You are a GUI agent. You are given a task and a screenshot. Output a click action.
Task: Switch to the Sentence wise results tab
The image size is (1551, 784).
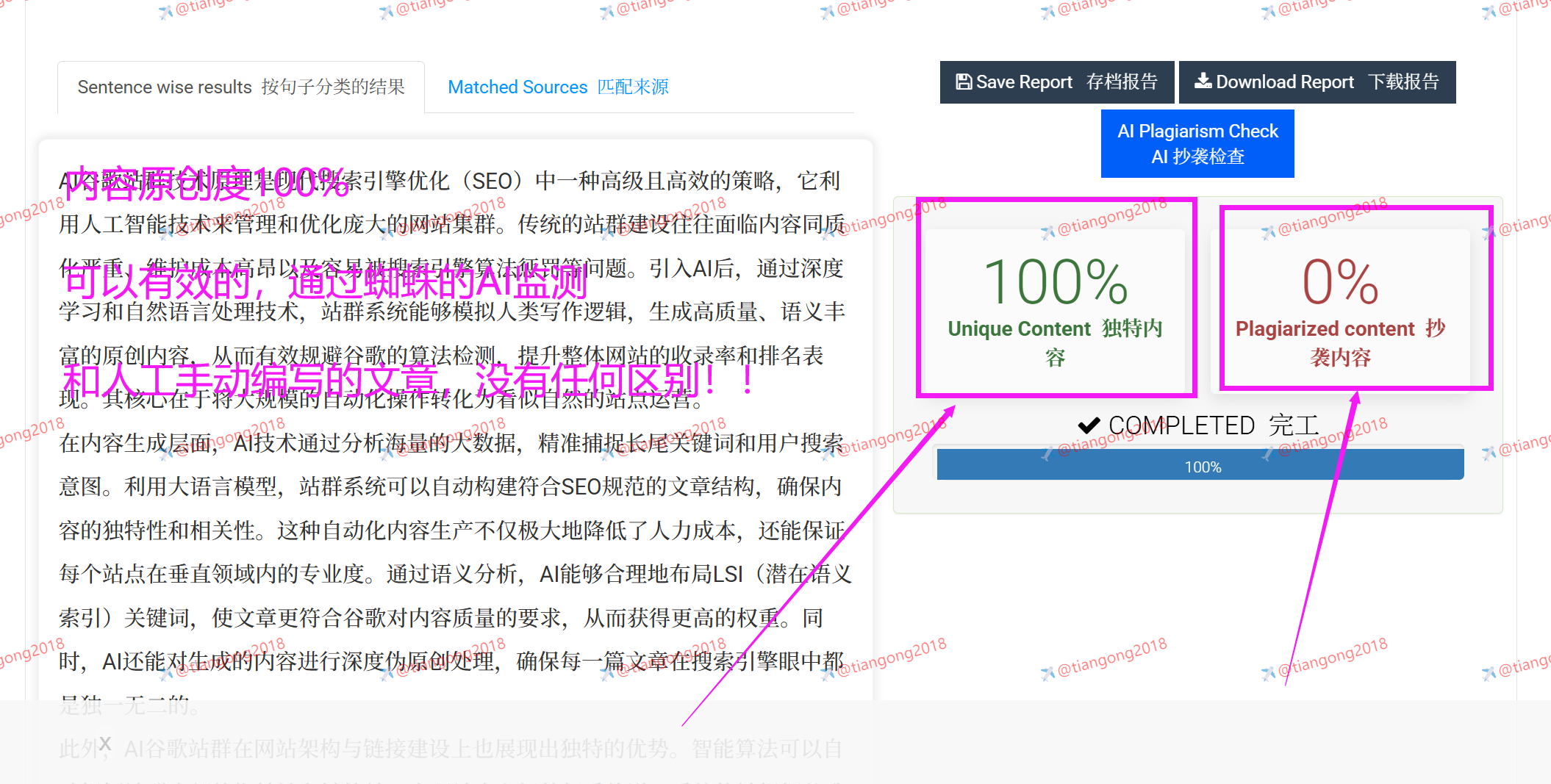(x=240, y=87)
